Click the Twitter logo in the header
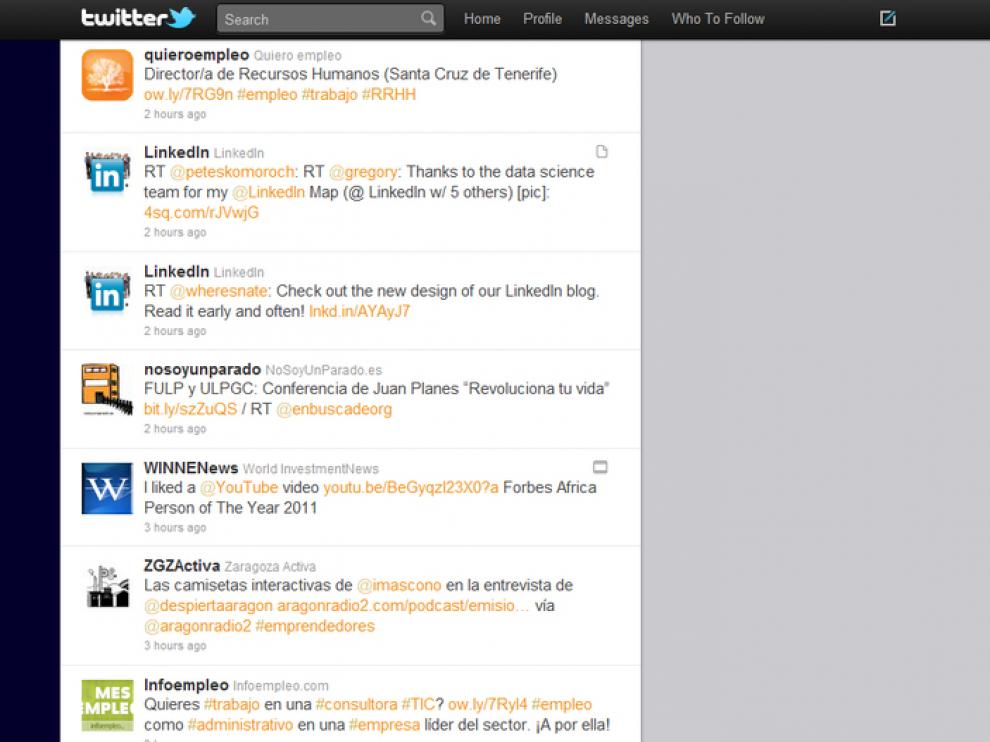Image resolution: width=990 pixels, height=742 pixels. 138,18
